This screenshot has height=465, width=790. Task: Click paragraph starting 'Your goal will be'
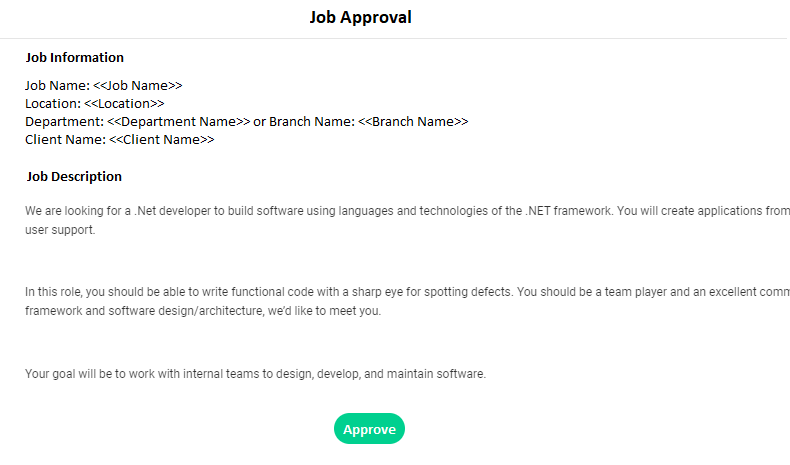[255, 374]
